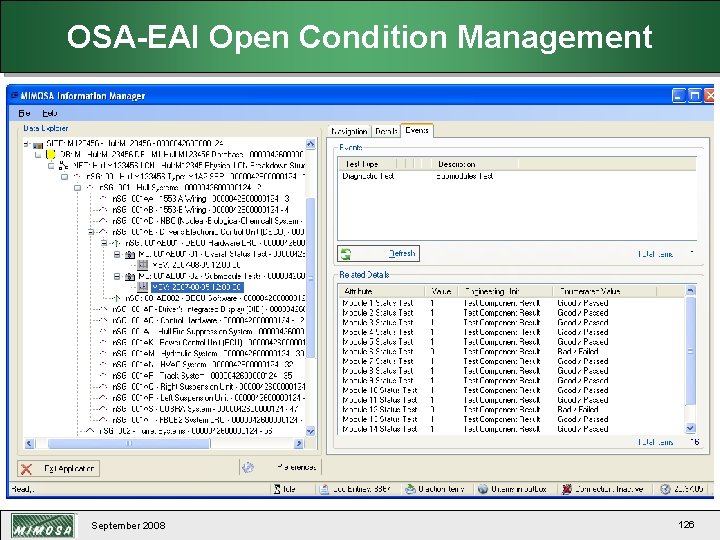This screenshot has width=720, height=540.
Task: Select the Module 1 Status Test row
Action: 512,303
